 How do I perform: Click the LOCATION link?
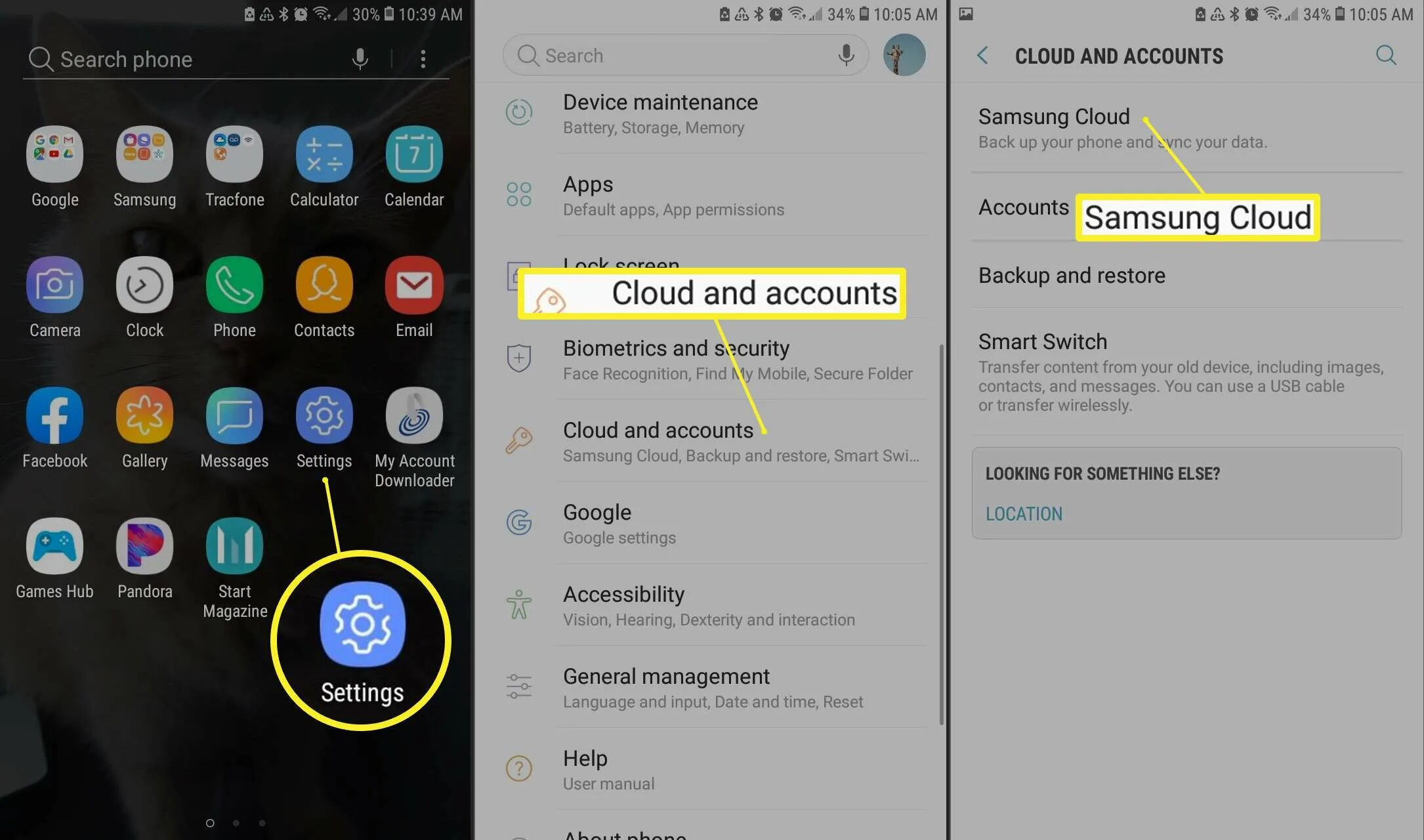coord(1022,515)
